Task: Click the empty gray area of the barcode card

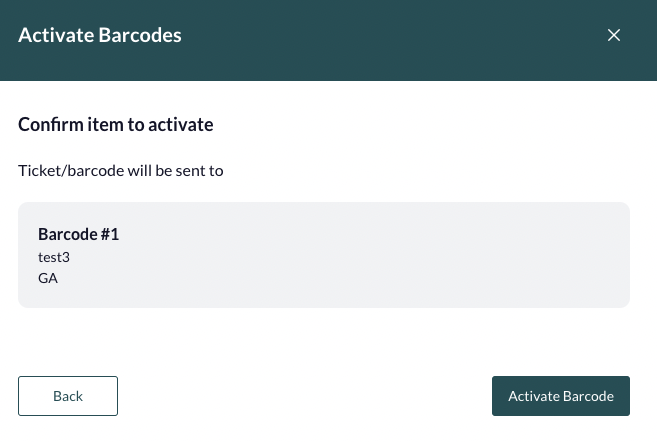Action: (x=377, y=256)
